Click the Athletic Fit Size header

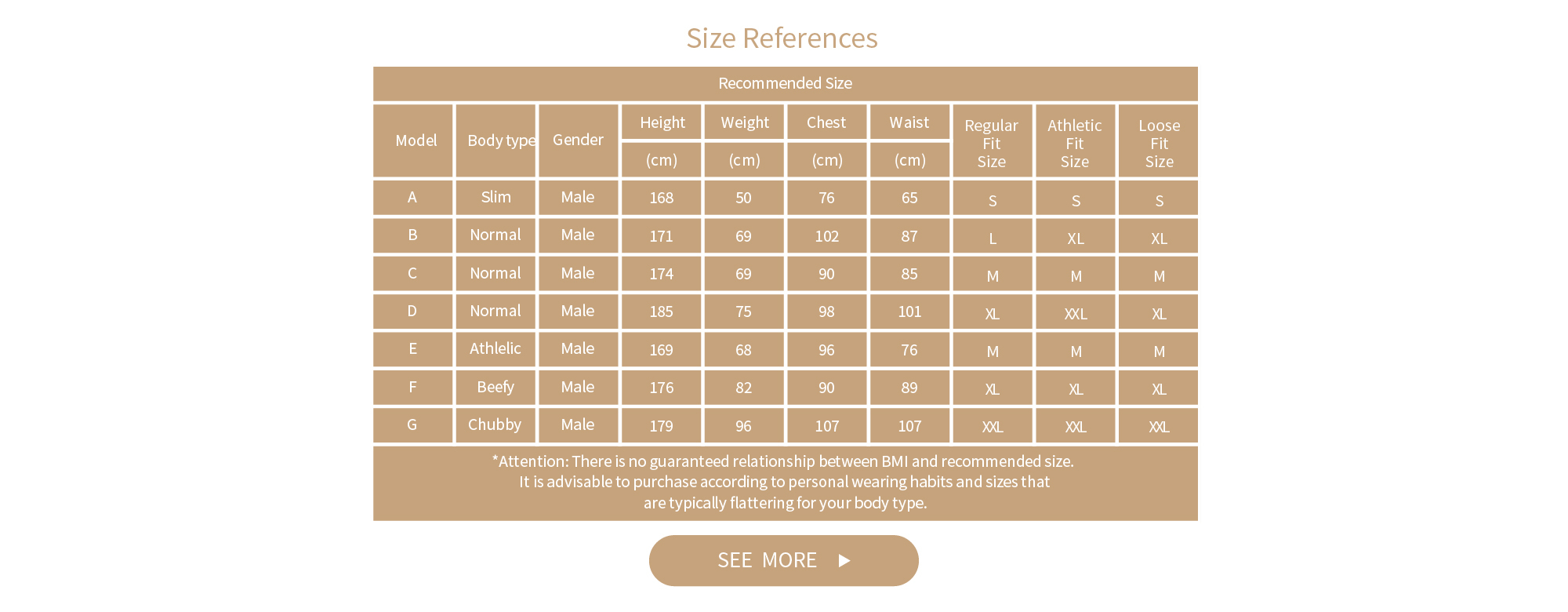1075,143
